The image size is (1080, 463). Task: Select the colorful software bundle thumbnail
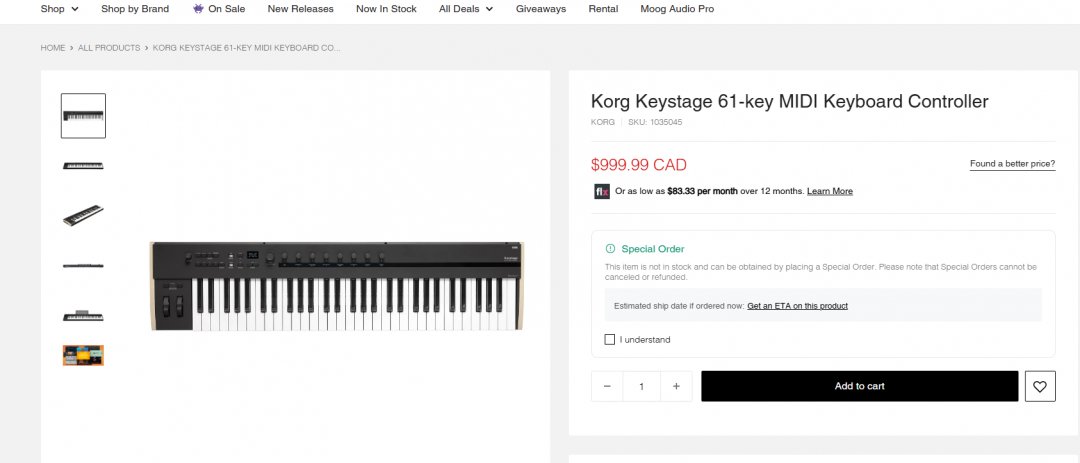point(83,356)
